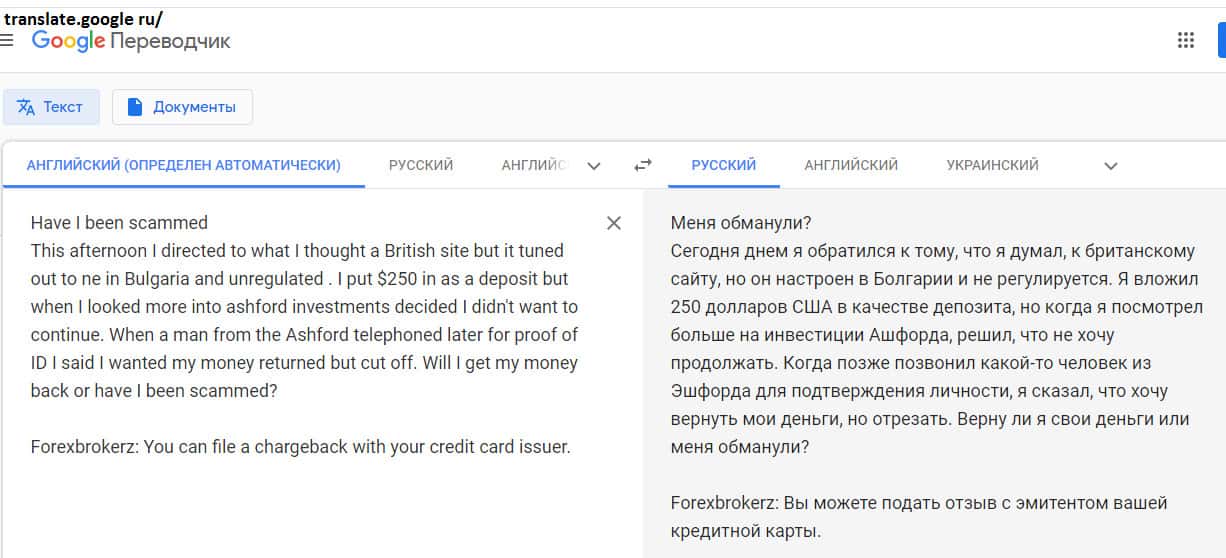Click the blue account avatar edge
The width and height of the screenshot is (1226, 558).
1221,40
